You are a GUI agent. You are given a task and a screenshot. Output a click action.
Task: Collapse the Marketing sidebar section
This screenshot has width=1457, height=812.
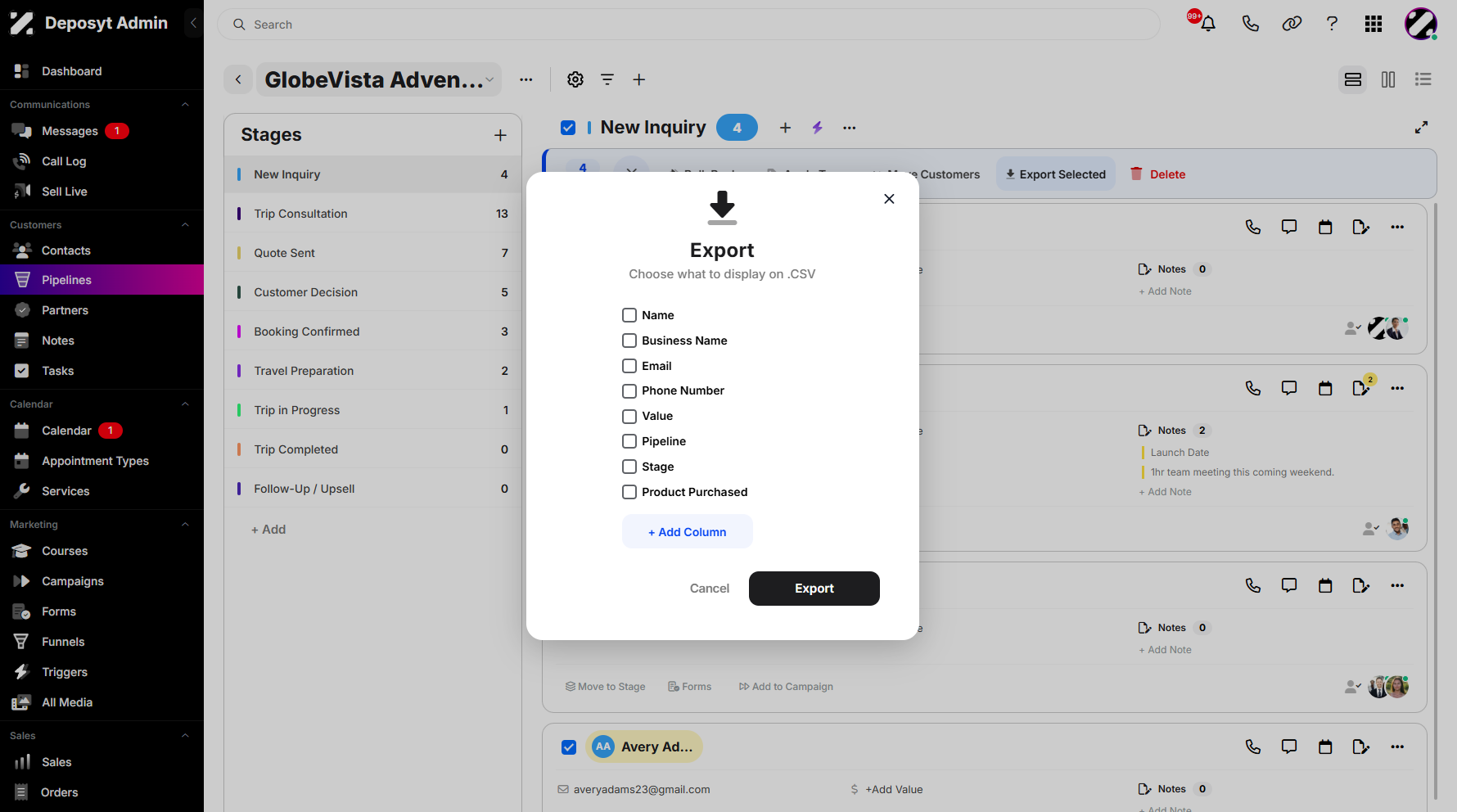pos(185,524)
